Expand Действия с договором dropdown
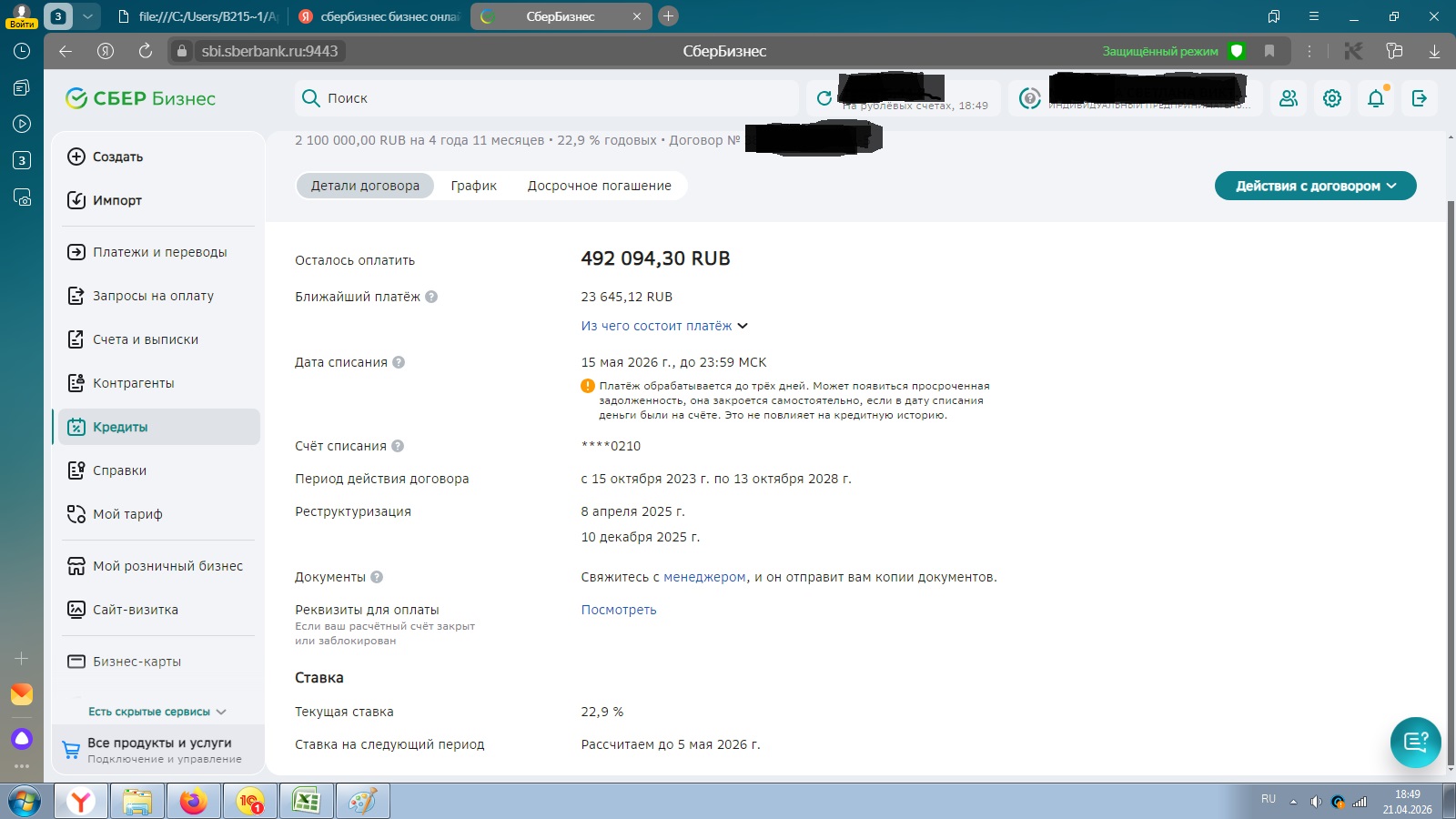Viewport: 1456px width, 819px height. (1315, 186)
